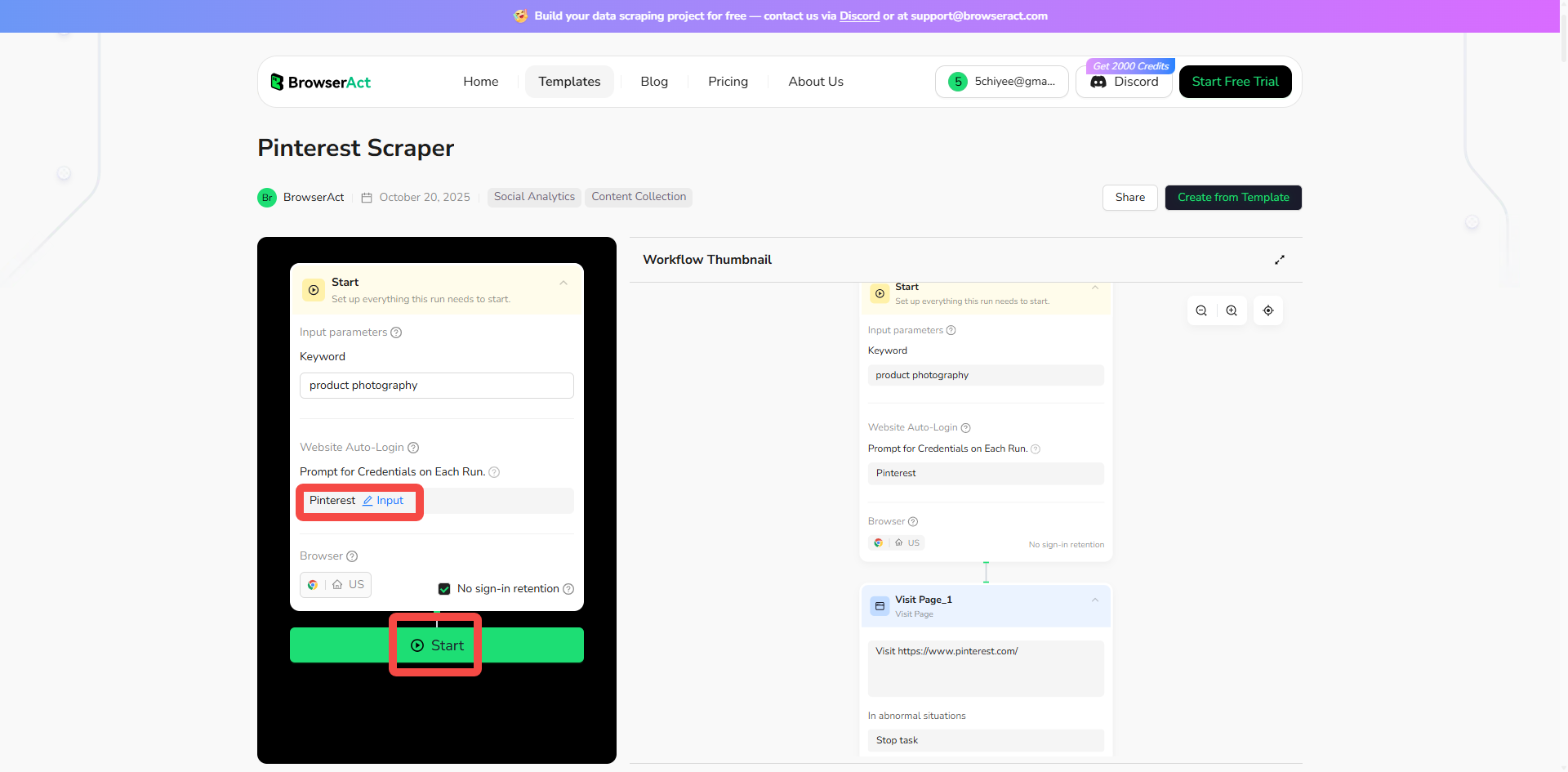Click the BrowserAct logo
1568x772 pixels.
click(320, 82)
